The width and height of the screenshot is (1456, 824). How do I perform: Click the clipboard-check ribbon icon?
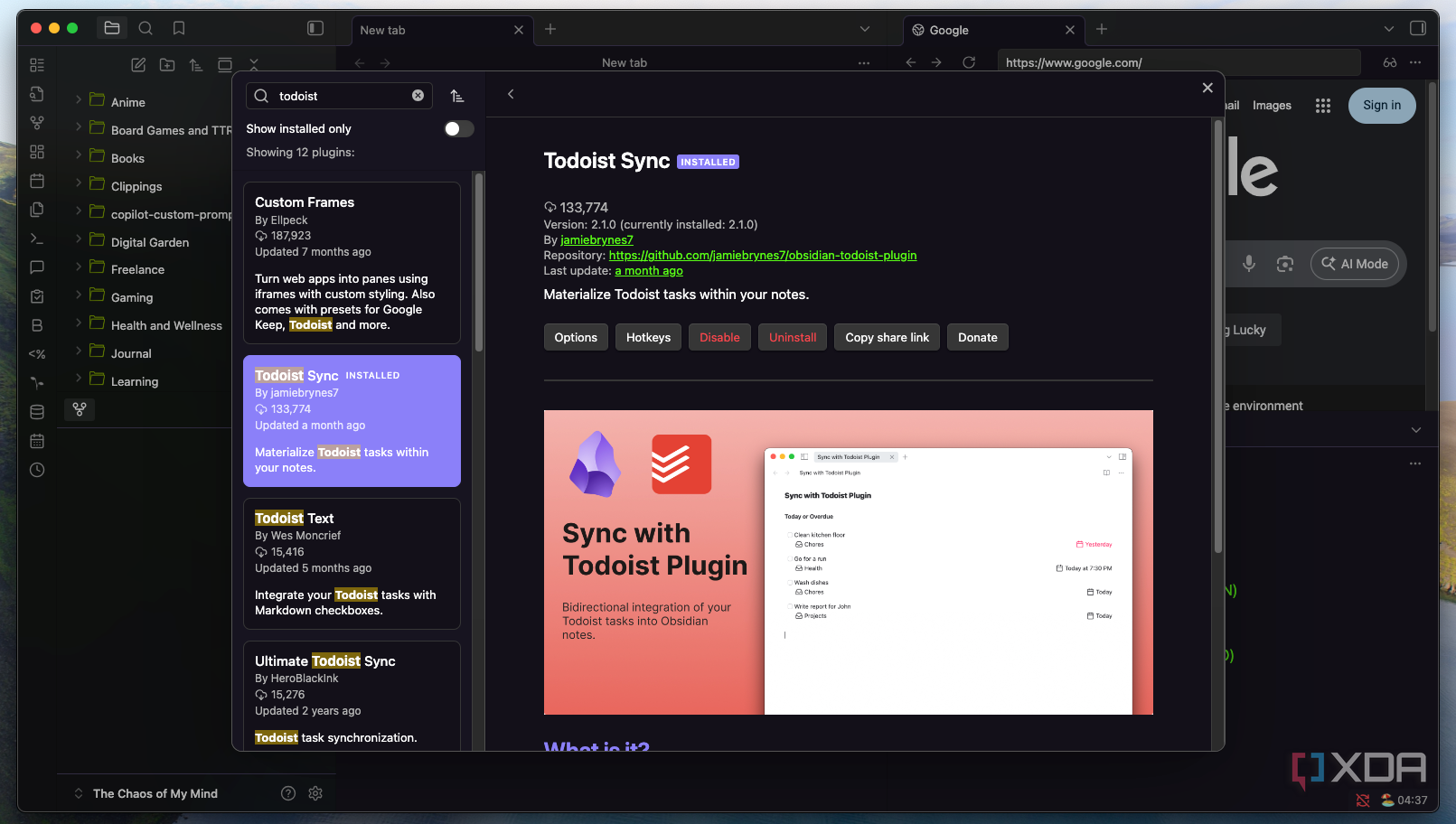tap(37, 296)
